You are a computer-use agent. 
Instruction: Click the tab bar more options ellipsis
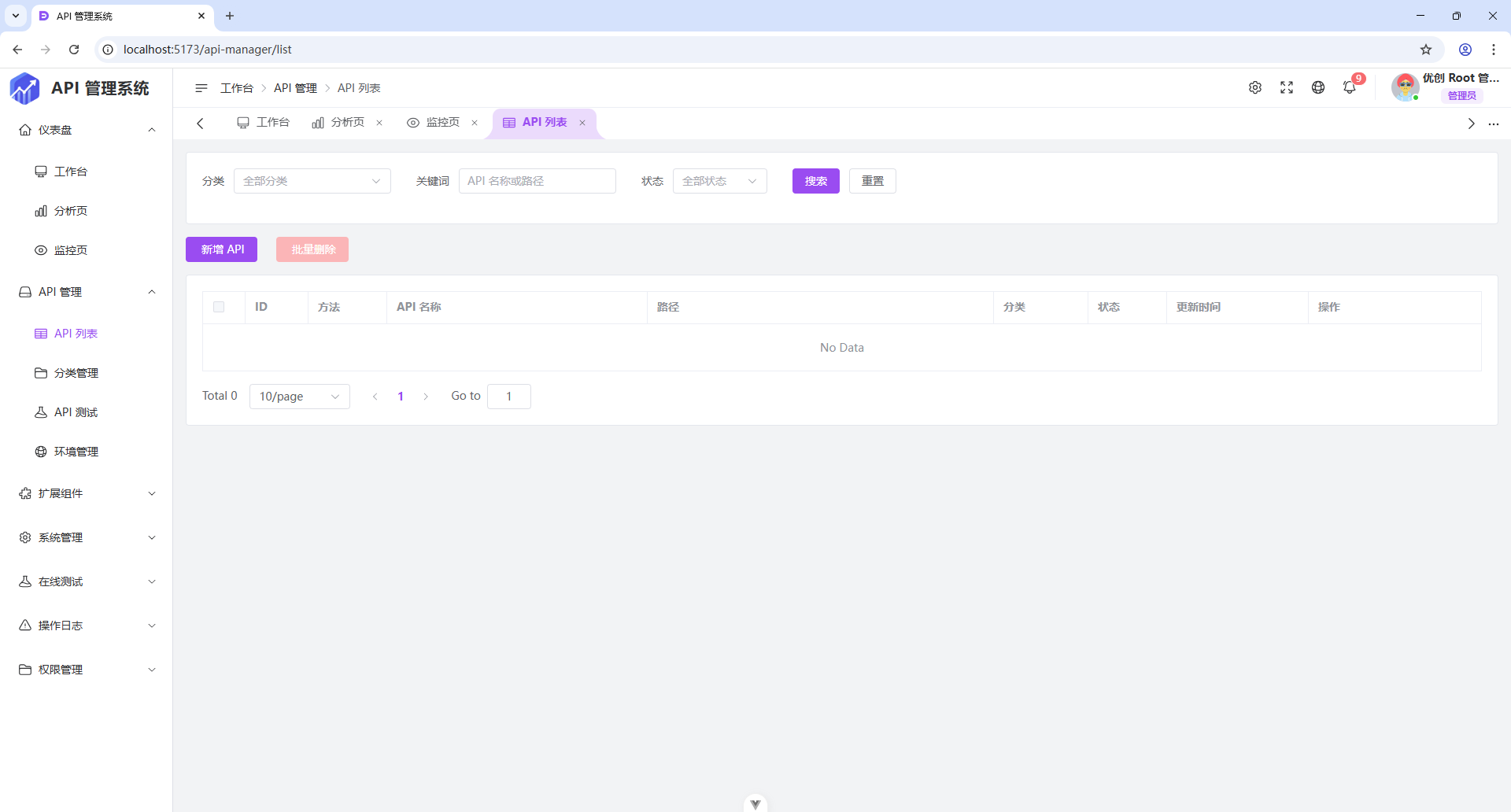(1494, 124)
